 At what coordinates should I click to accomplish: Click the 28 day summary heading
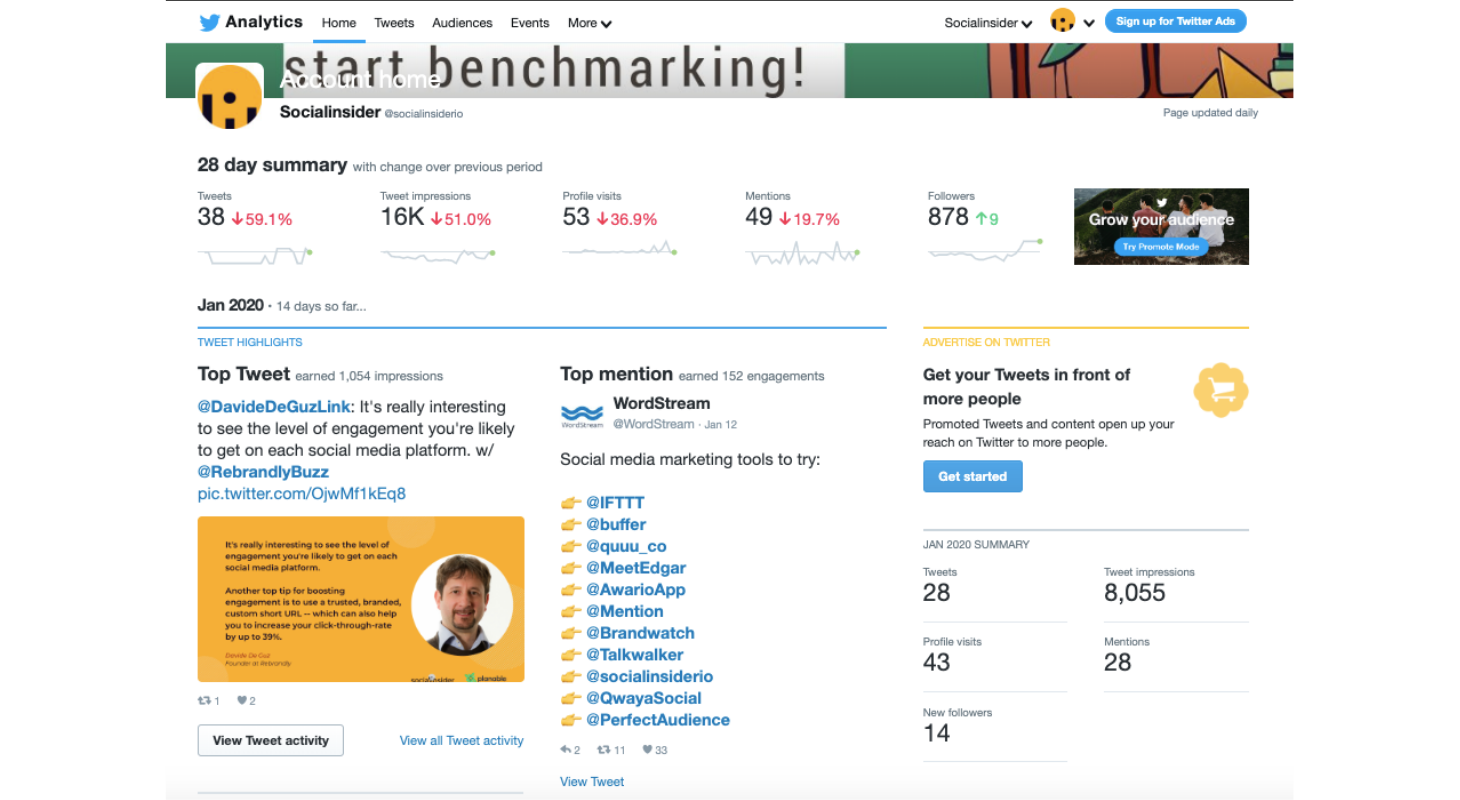(272, 166)
